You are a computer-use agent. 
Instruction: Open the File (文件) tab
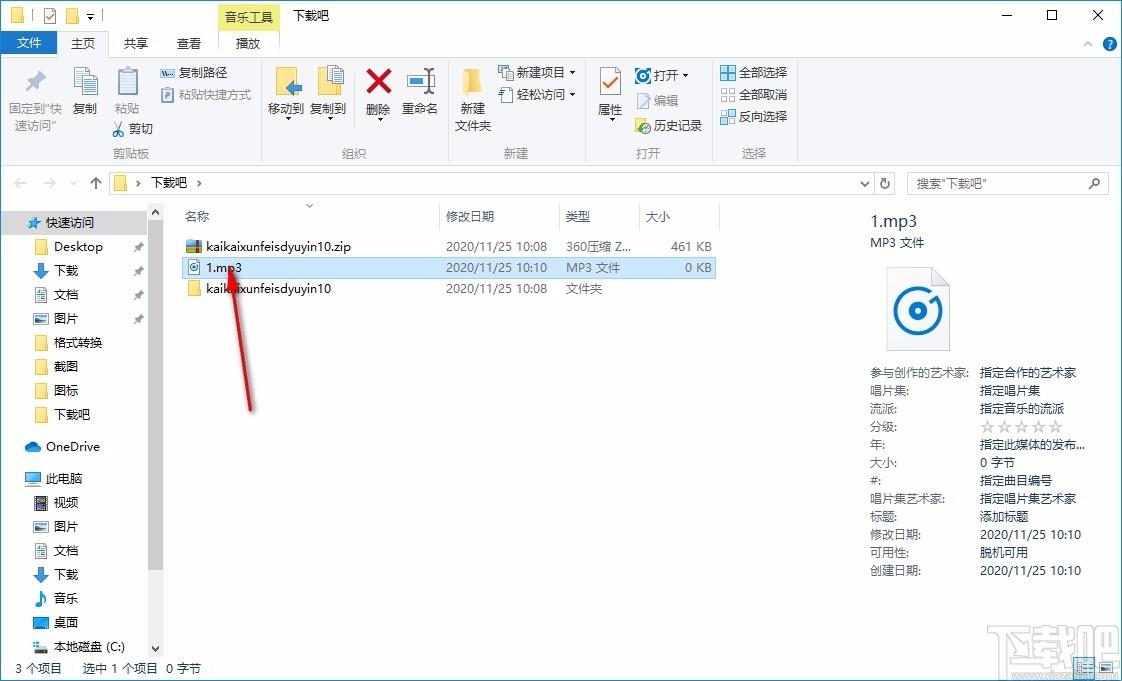(x=29, y=44)
